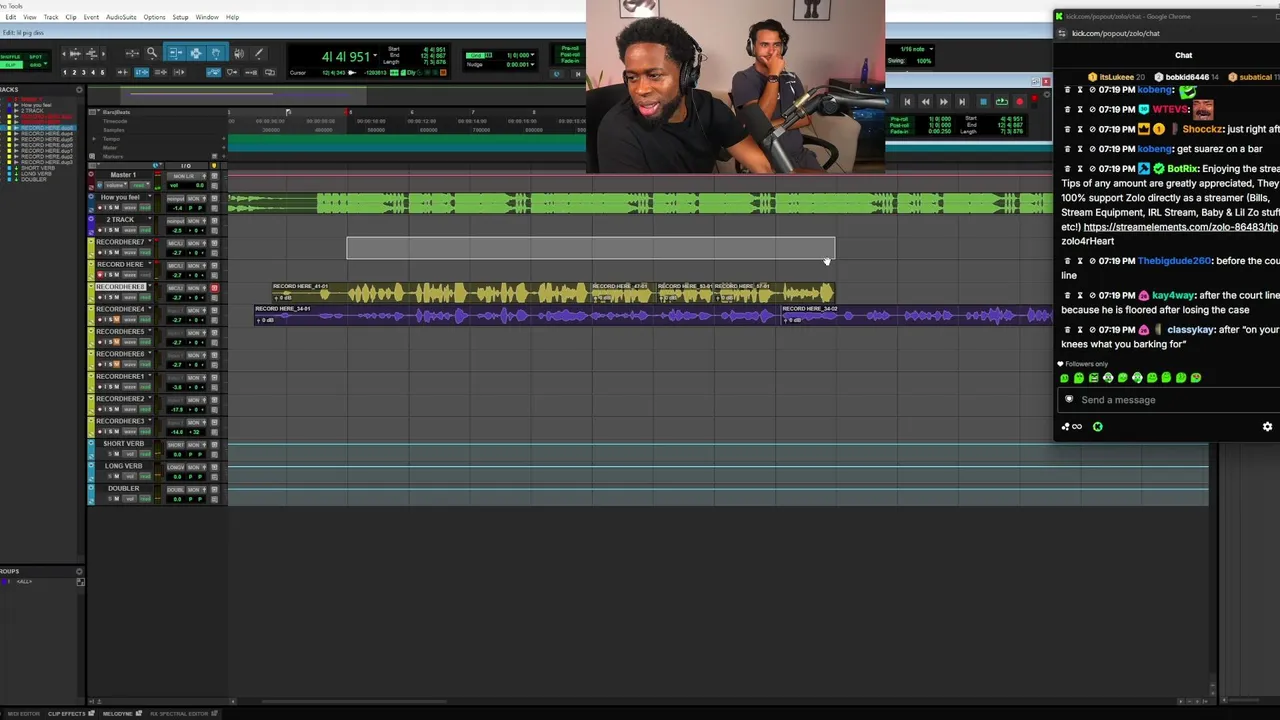Open the streamelements tip link in chat
Screen dimensions: 1280x720
(1180, 227)
